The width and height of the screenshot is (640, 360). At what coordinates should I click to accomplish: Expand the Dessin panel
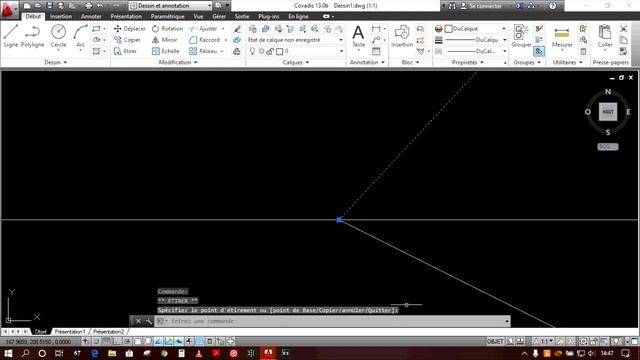click(56, 62)
